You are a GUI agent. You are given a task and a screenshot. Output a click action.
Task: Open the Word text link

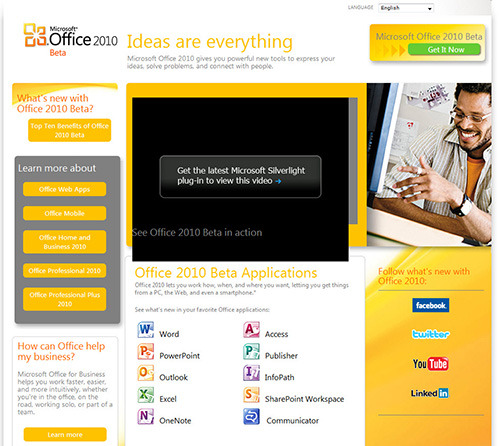coord(169,334)
